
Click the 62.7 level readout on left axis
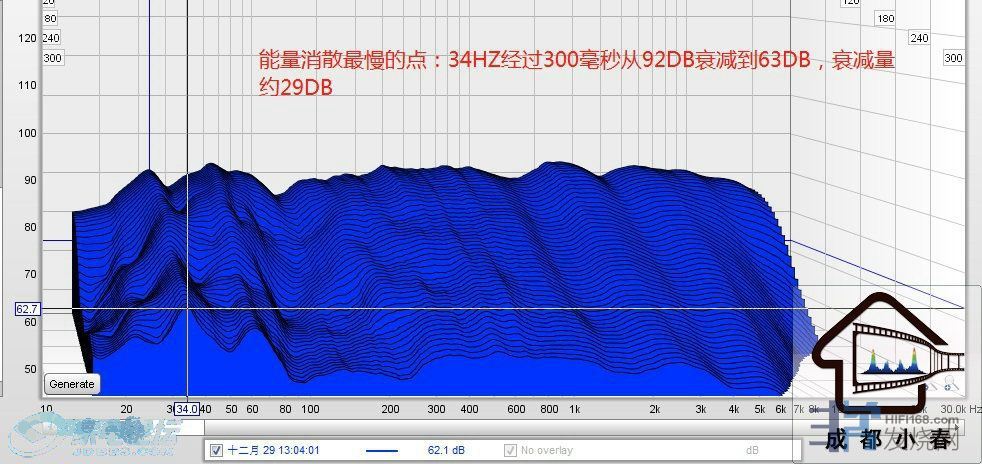click(26, 310)
